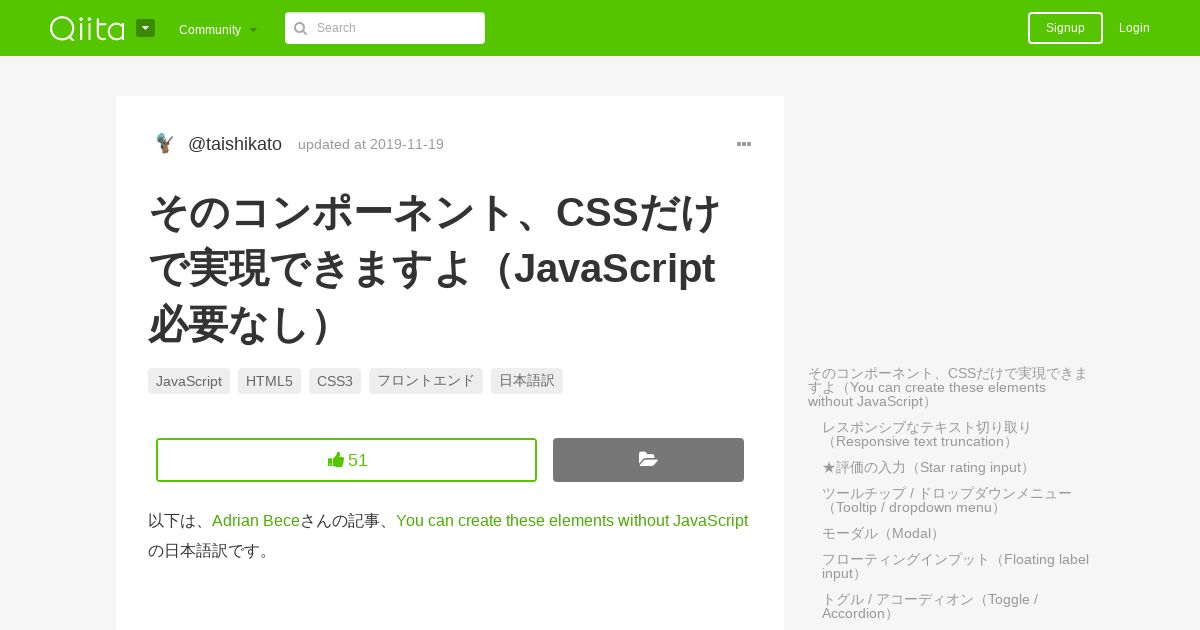Open the dropdown arrow beside Qiita logo

coord(145,28)
